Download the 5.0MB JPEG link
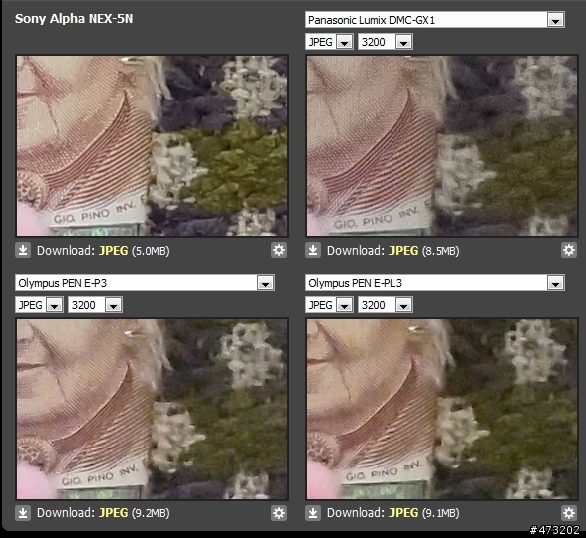586x538 pixels. tap(114, 251)
